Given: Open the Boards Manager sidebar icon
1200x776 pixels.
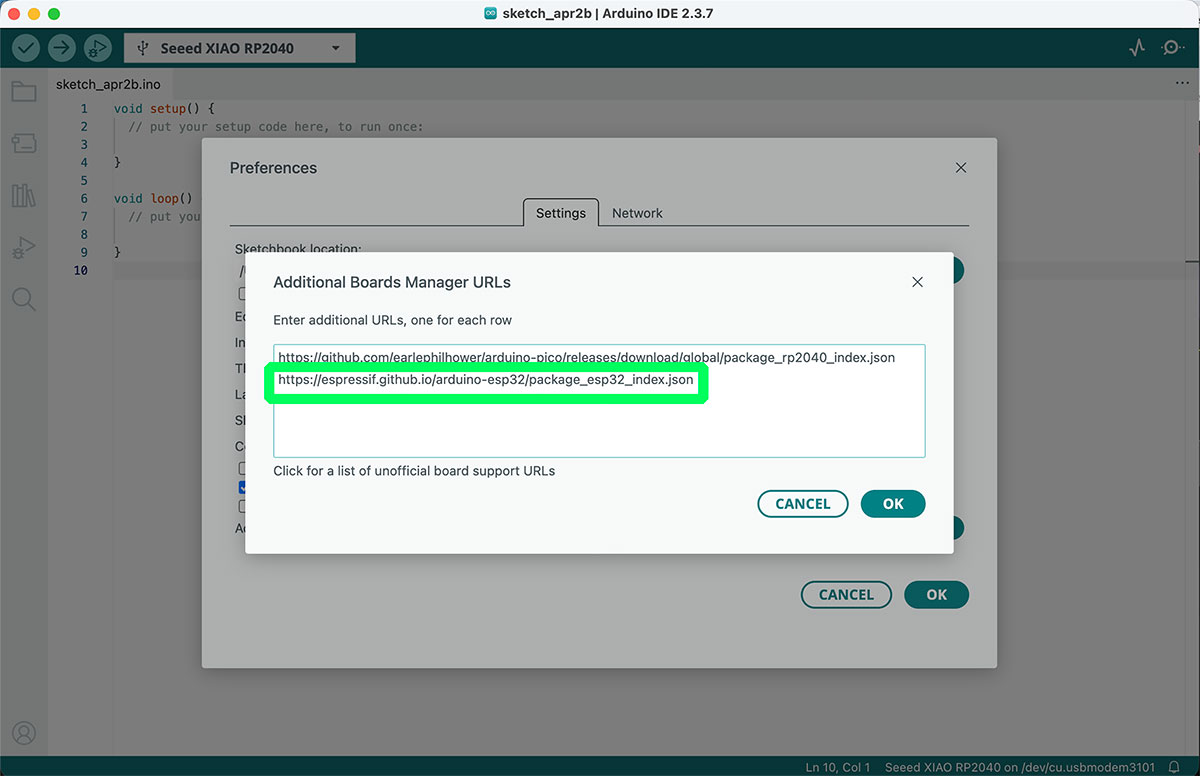Looking at the screenshot, I should click(x=24, y=144).
